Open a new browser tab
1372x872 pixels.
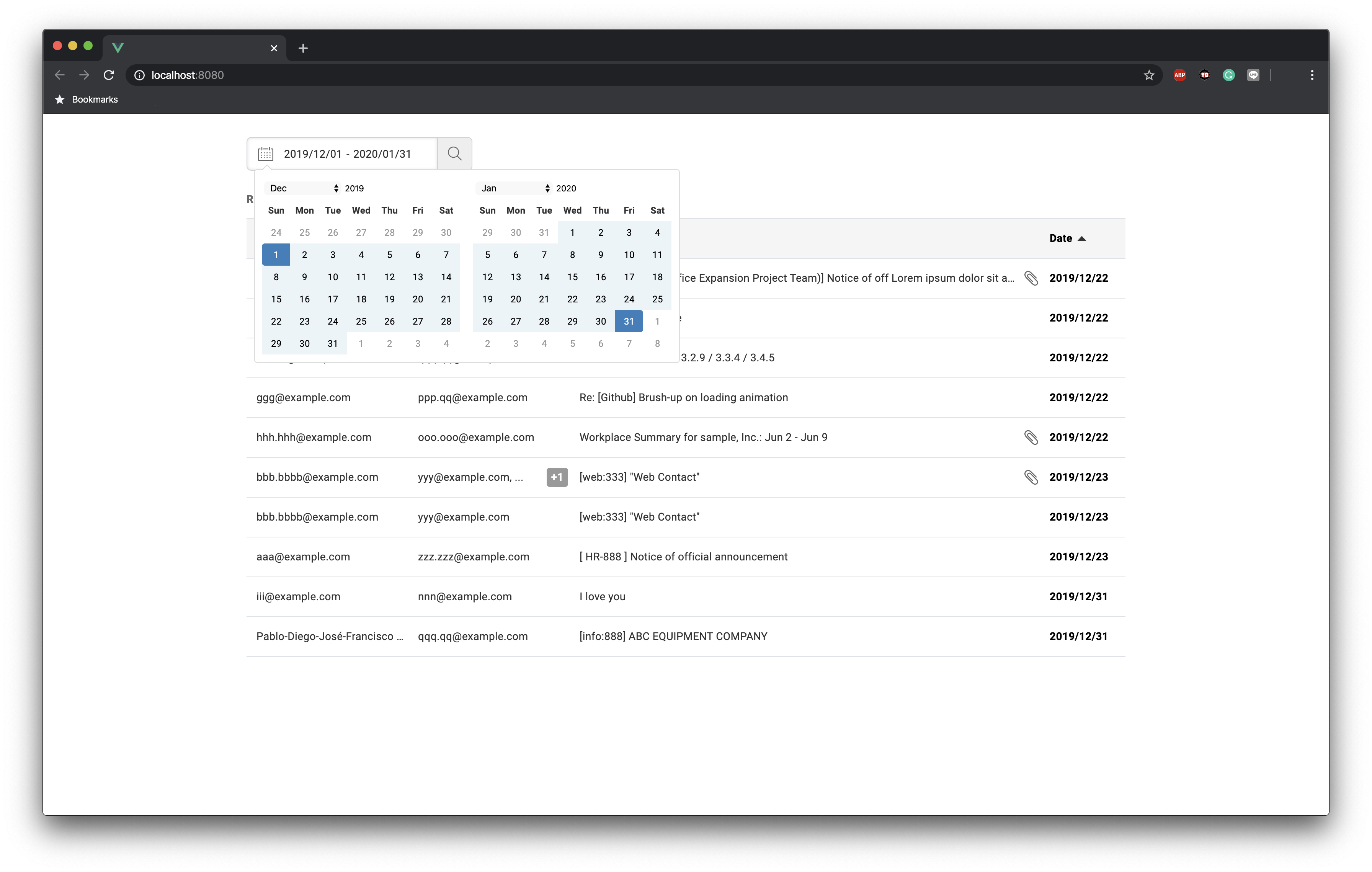[303, 48]
